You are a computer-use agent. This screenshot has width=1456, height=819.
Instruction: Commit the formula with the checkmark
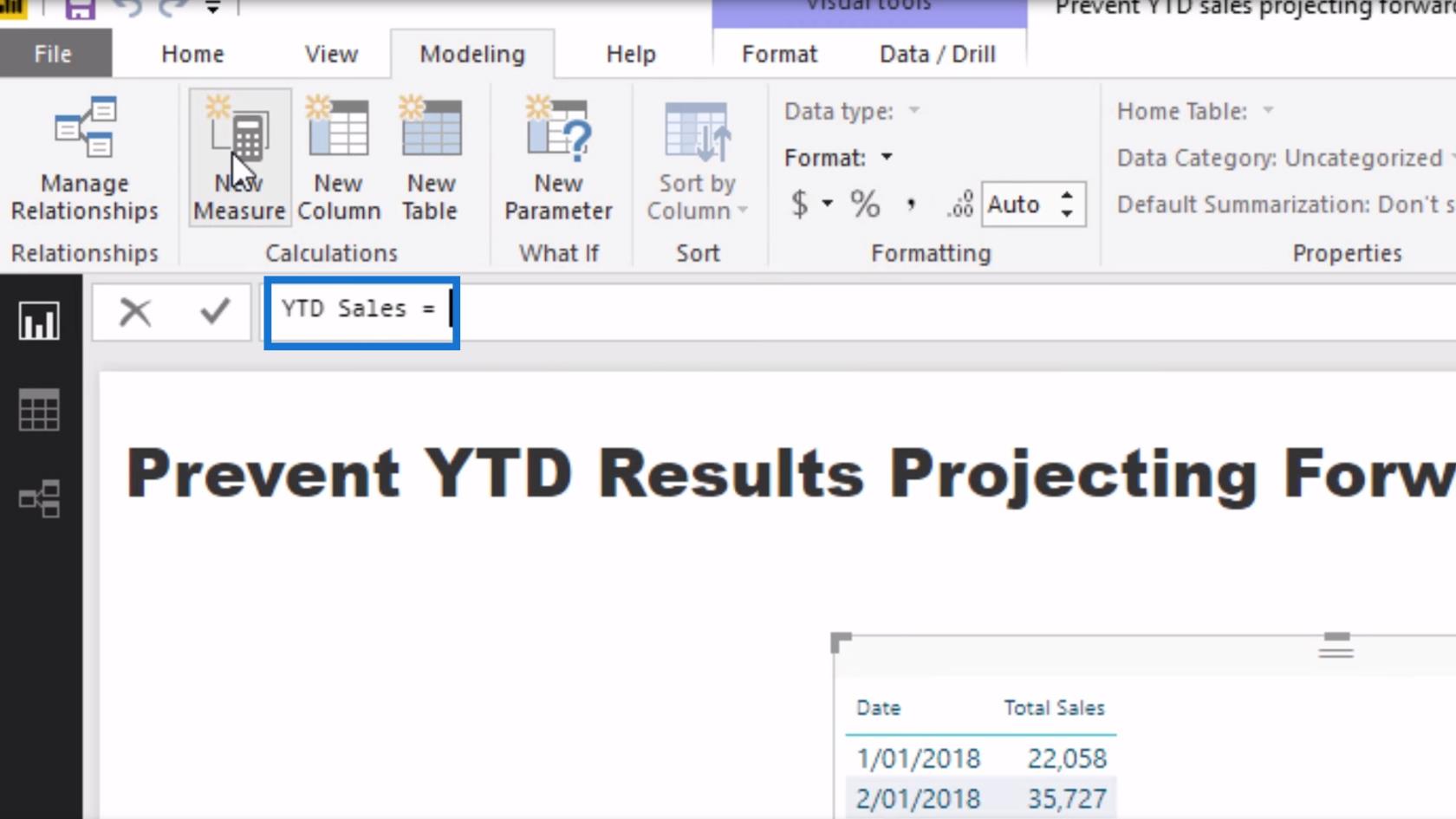(214, 311)
